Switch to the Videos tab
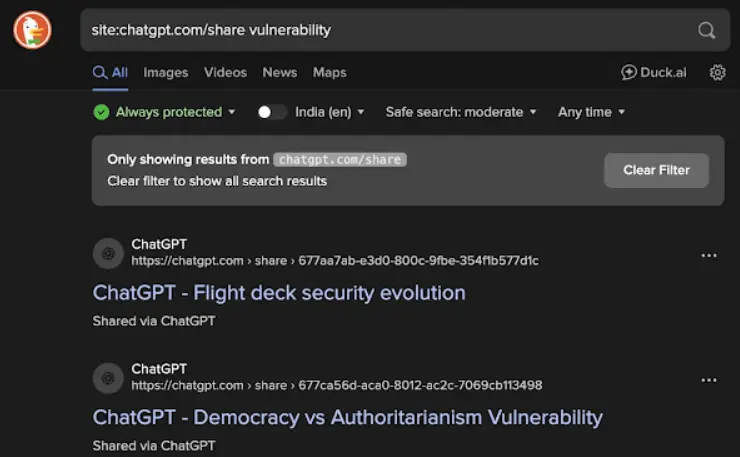740x457 pixels. [225, 72]
